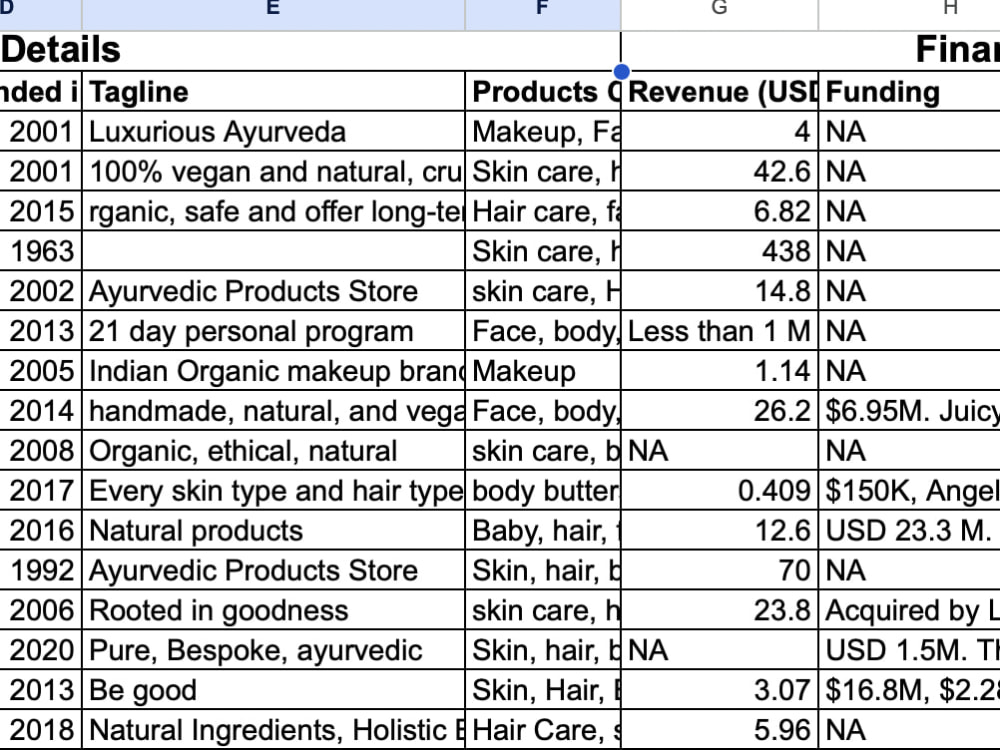Select products cell reading Makeup only

(x=543, y=371)
